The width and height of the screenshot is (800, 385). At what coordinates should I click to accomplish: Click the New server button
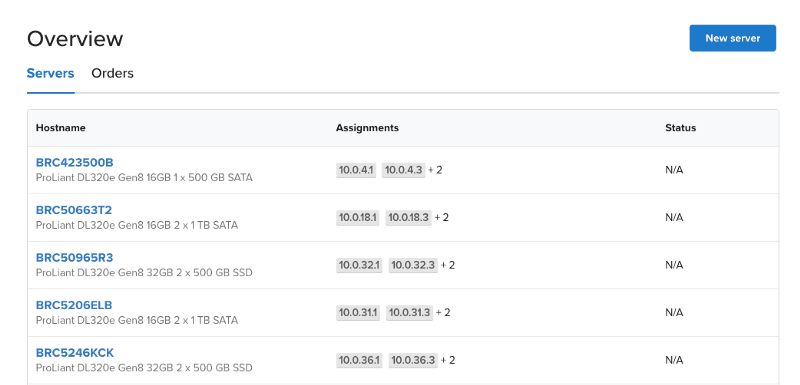tap(732, 38)
